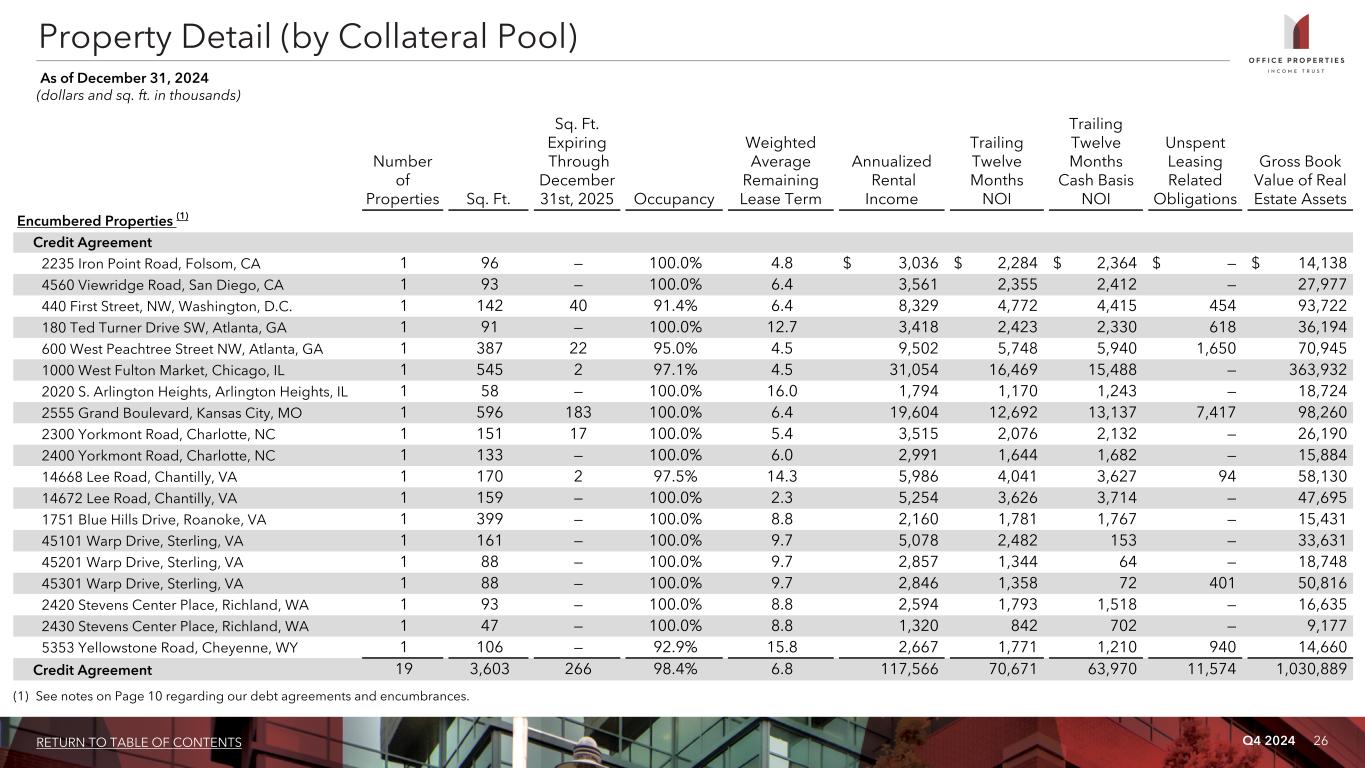Click the Credit Agreement section header row
This screenshot has width=1365, height=768.
[93, 242]
